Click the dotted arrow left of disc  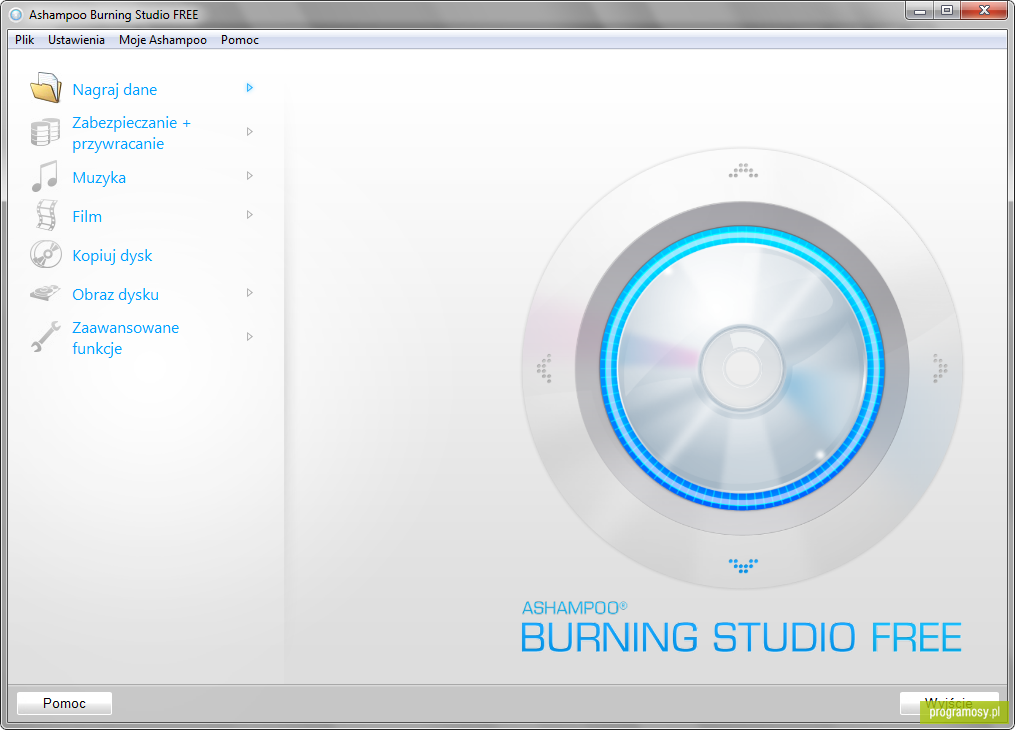(544, 368)
